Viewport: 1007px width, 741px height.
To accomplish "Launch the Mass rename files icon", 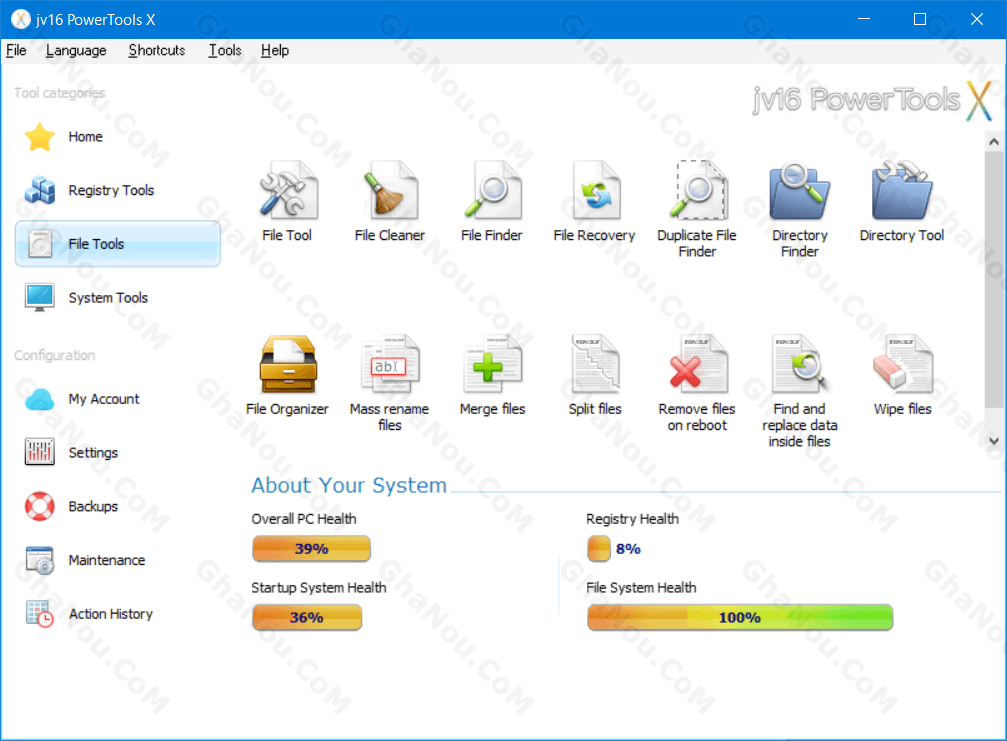I will click(x=390, y=364).
